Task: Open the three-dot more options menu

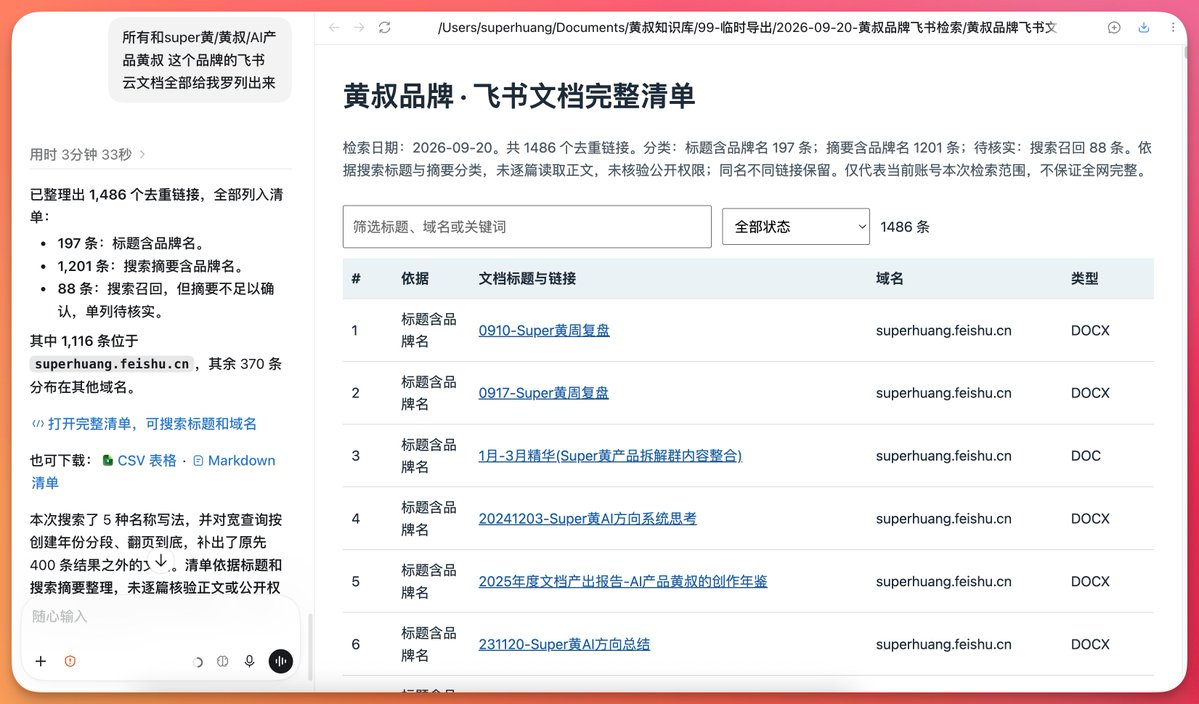Action: tap(1173, 28)
